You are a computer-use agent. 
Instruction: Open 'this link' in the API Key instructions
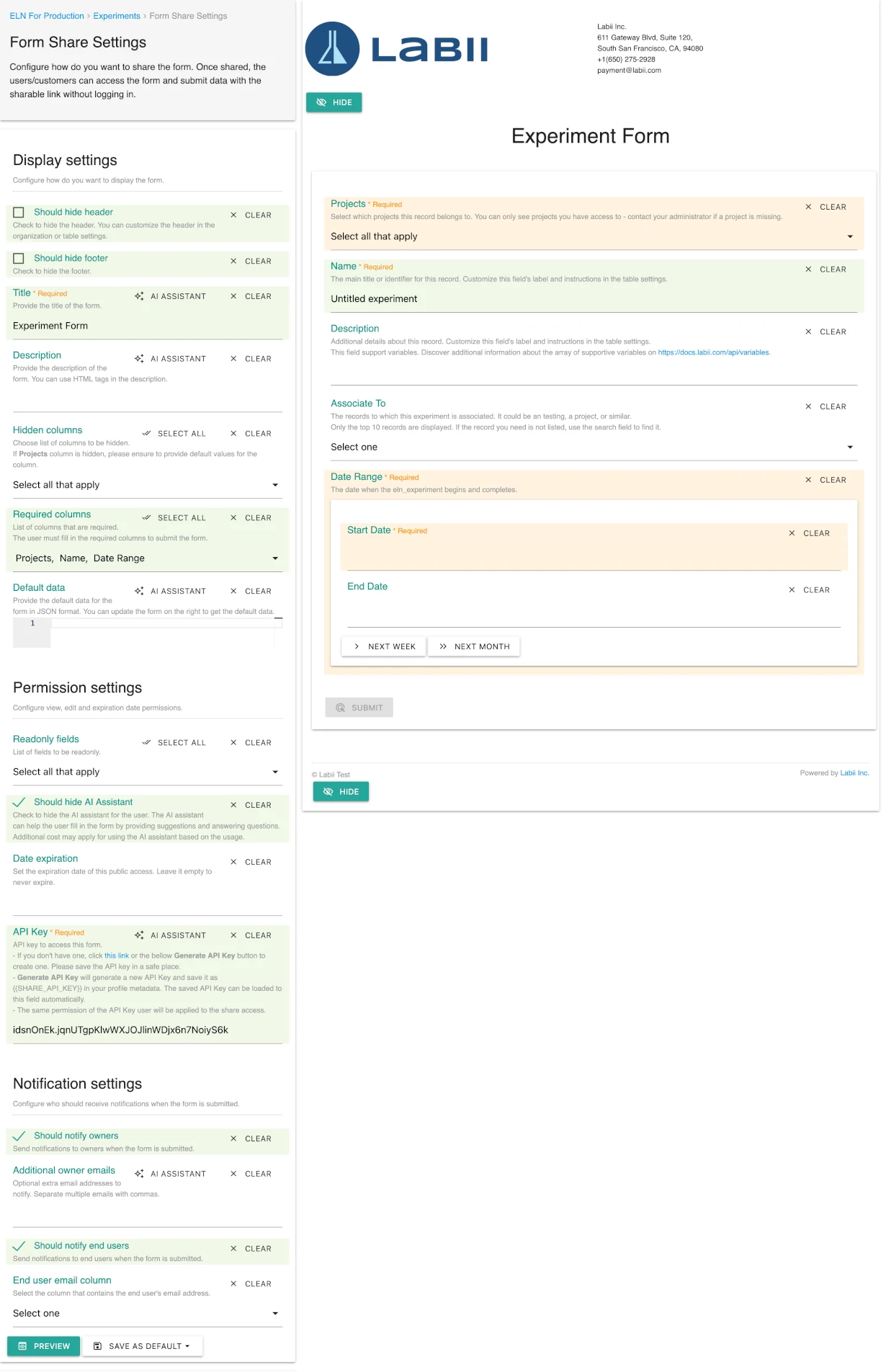coord(117,956)
